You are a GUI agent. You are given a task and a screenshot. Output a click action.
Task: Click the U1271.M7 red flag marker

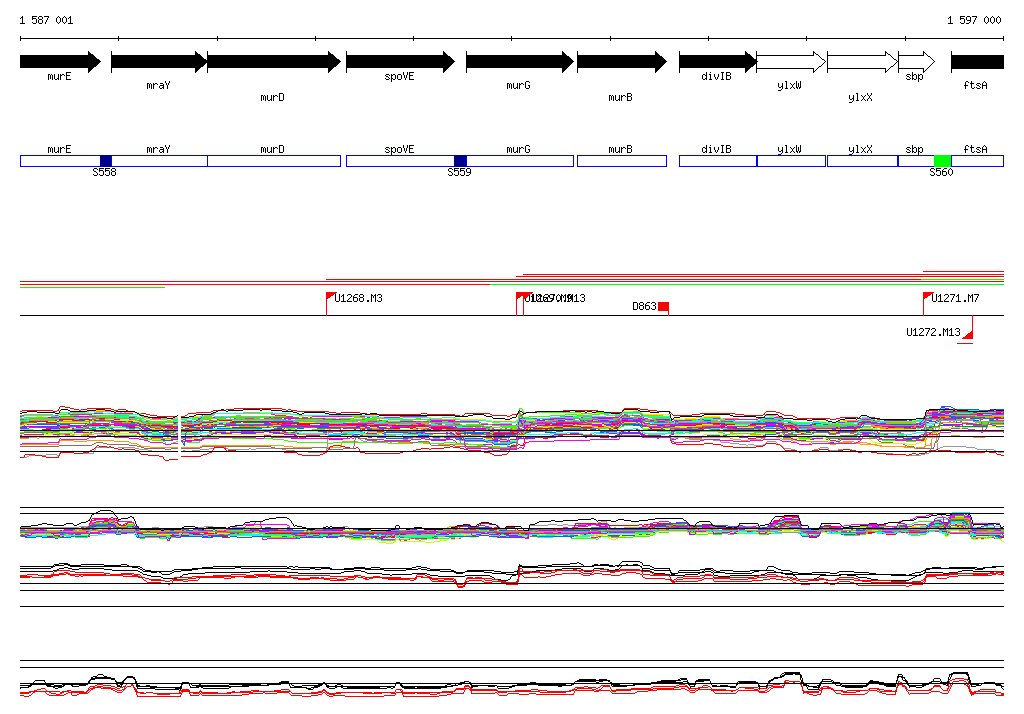pyautogui.click(x=927, y=297)
